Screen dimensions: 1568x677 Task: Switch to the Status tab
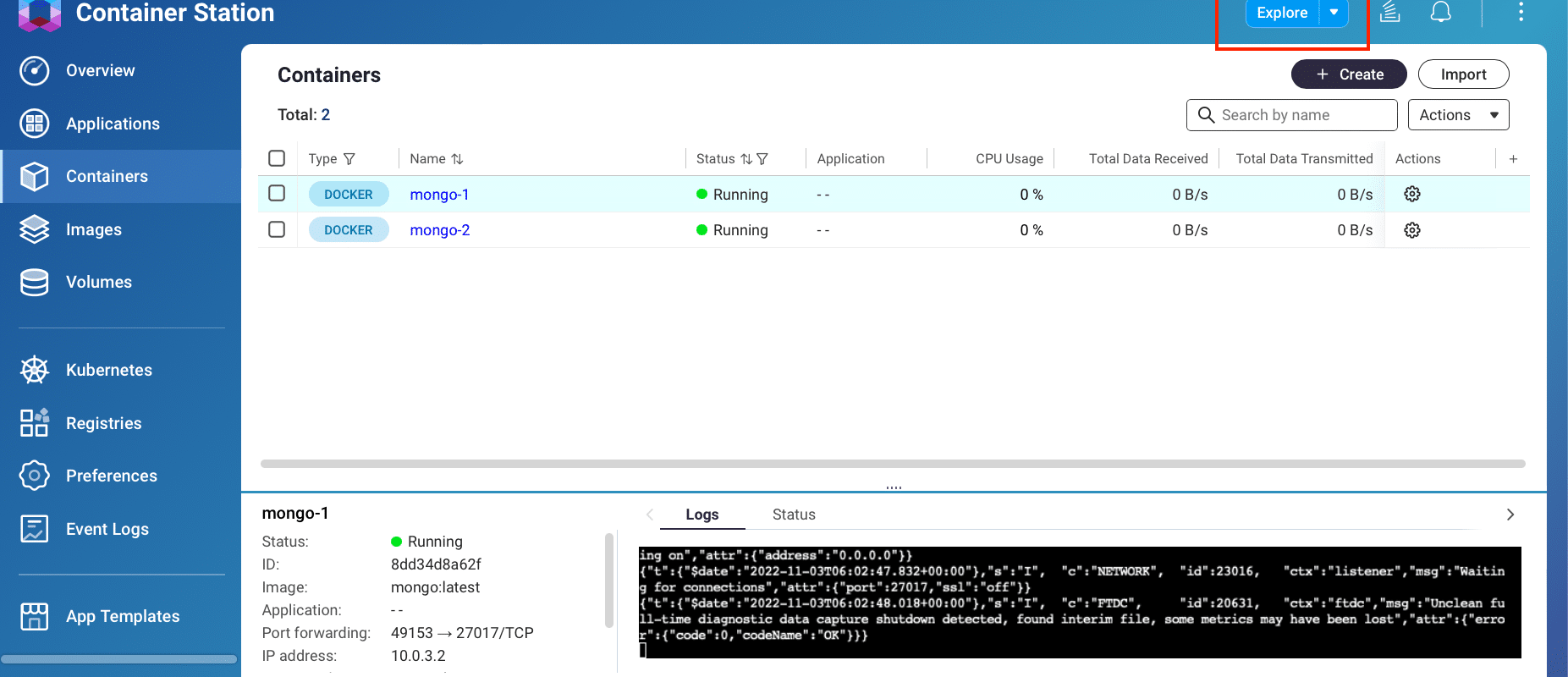pos(794,515)
